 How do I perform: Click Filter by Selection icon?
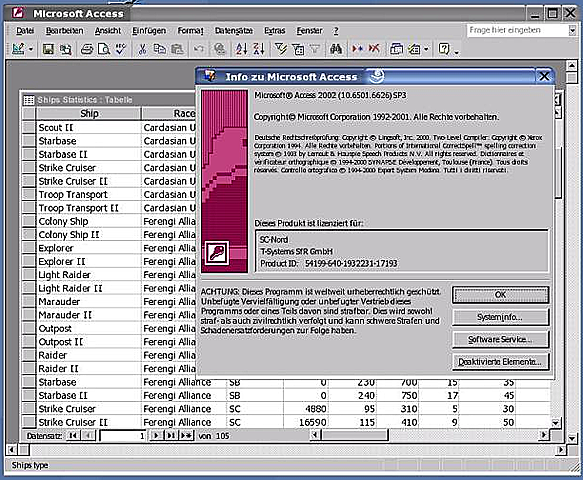pos(281,49)
